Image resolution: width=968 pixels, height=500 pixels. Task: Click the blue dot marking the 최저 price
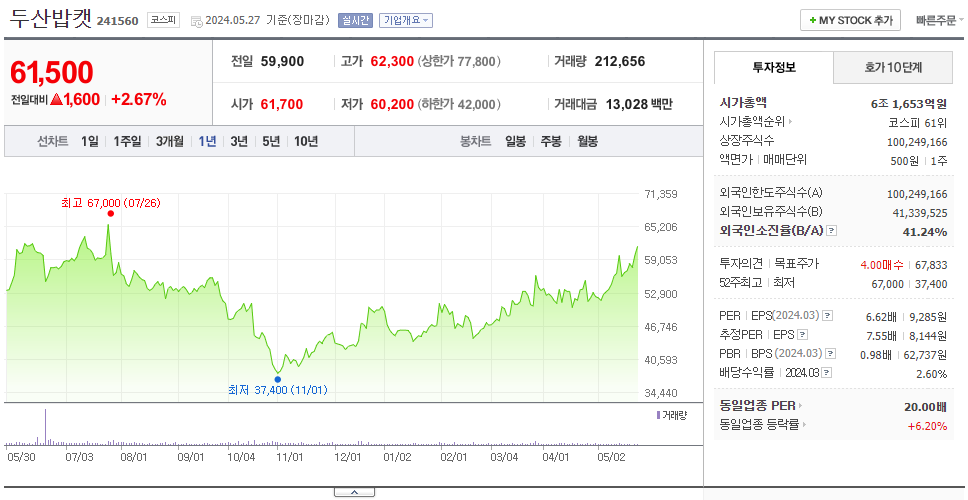pos(277,379)
